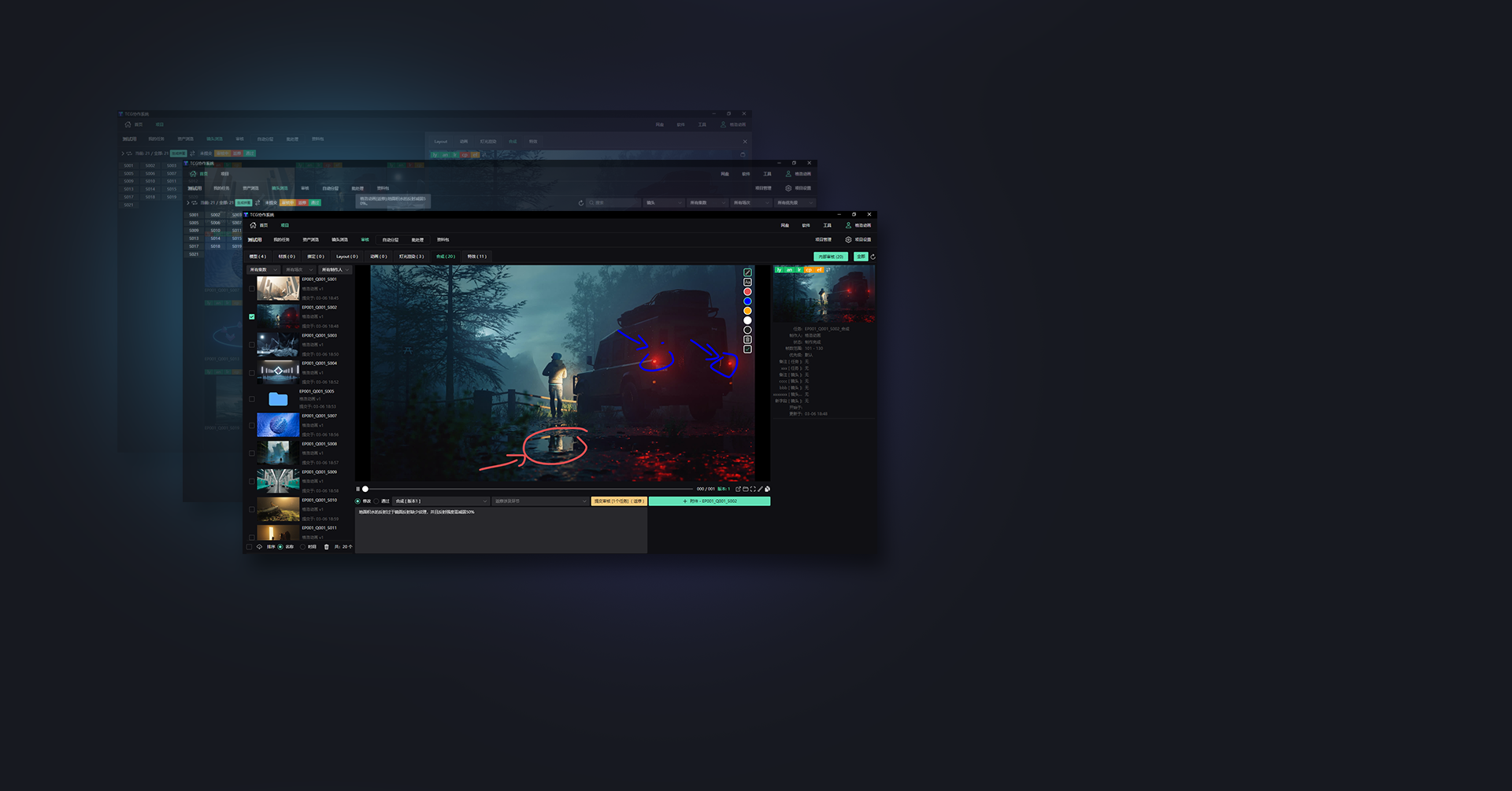Click the trash icon in annotation toolbar
The height and width of the screenshot is (791, 1512).
point(747,340)
